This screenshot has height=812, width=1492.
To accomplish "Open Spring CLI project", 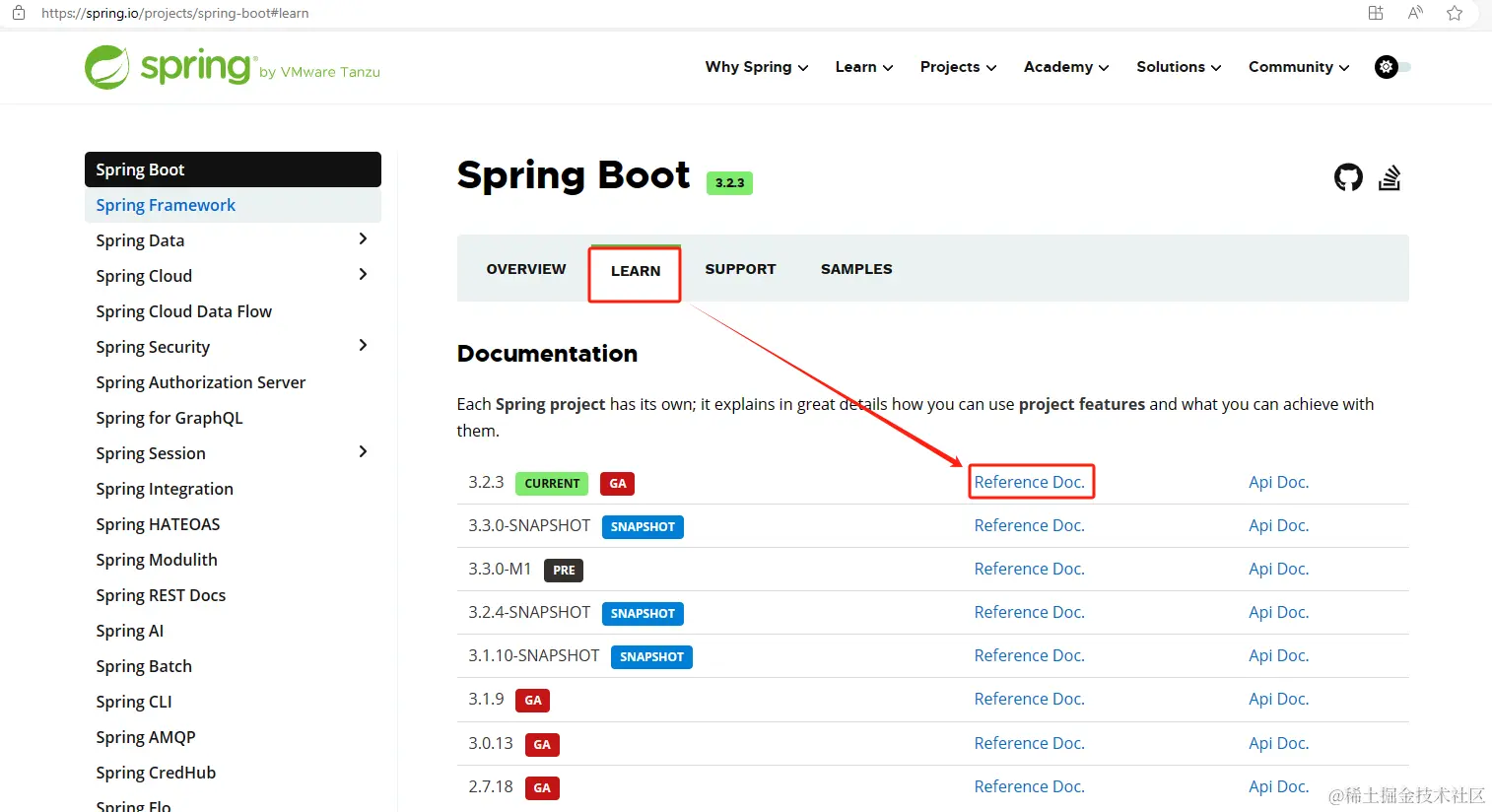I will [x=134, y=702].
